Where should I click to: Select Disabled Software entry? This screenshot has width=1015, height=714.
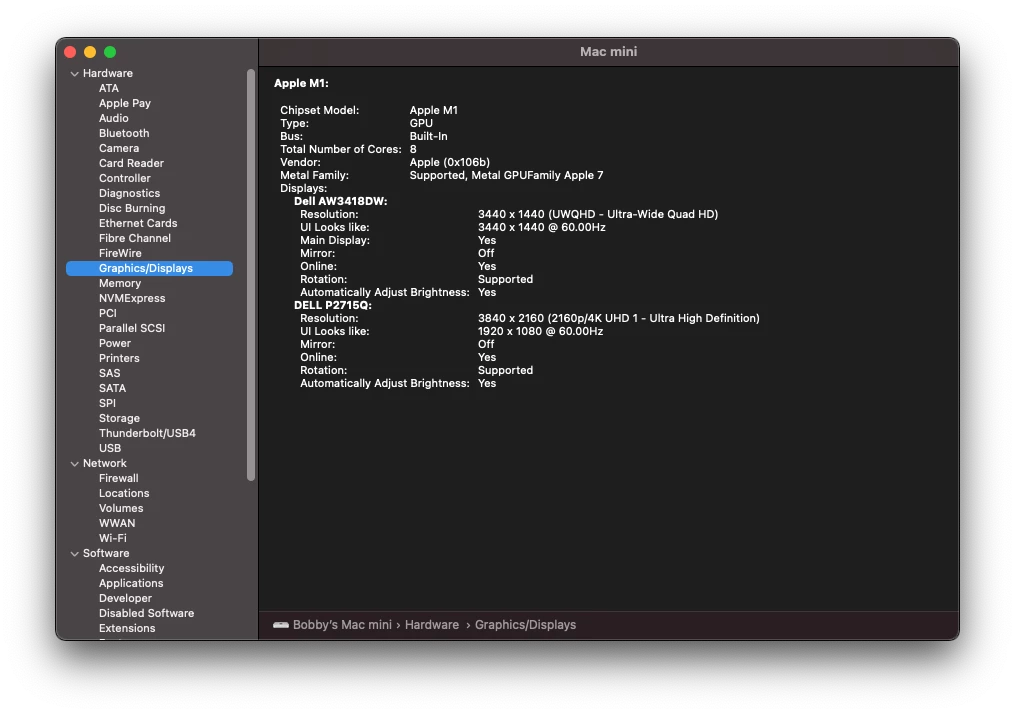click(x=146, y=613)
